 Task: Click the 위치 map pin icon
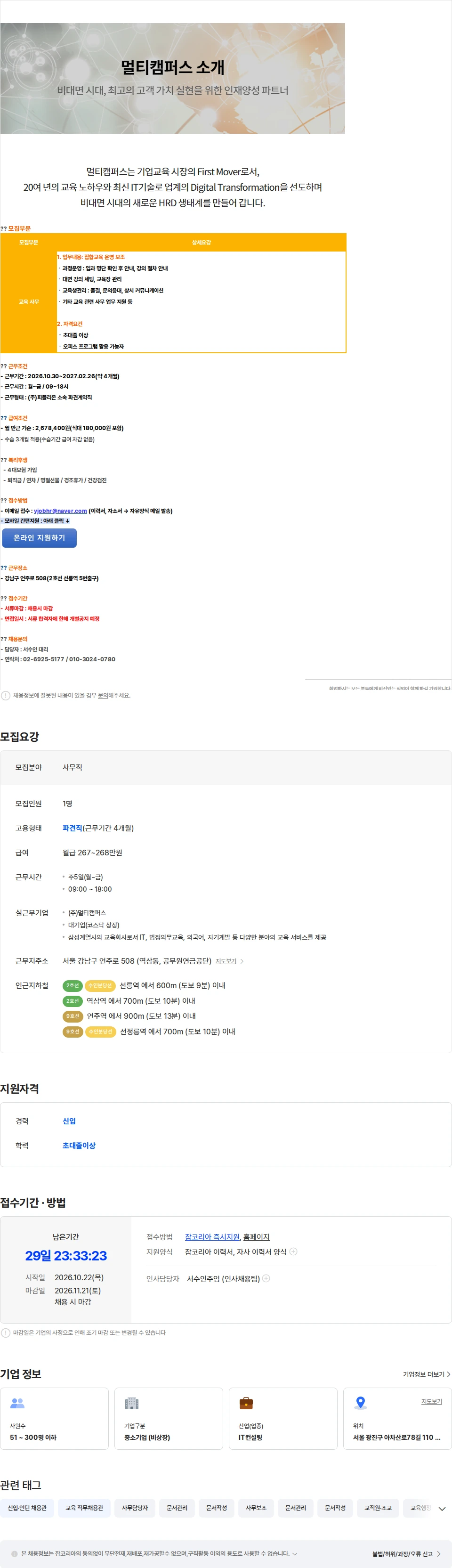tap(360, 1402)
